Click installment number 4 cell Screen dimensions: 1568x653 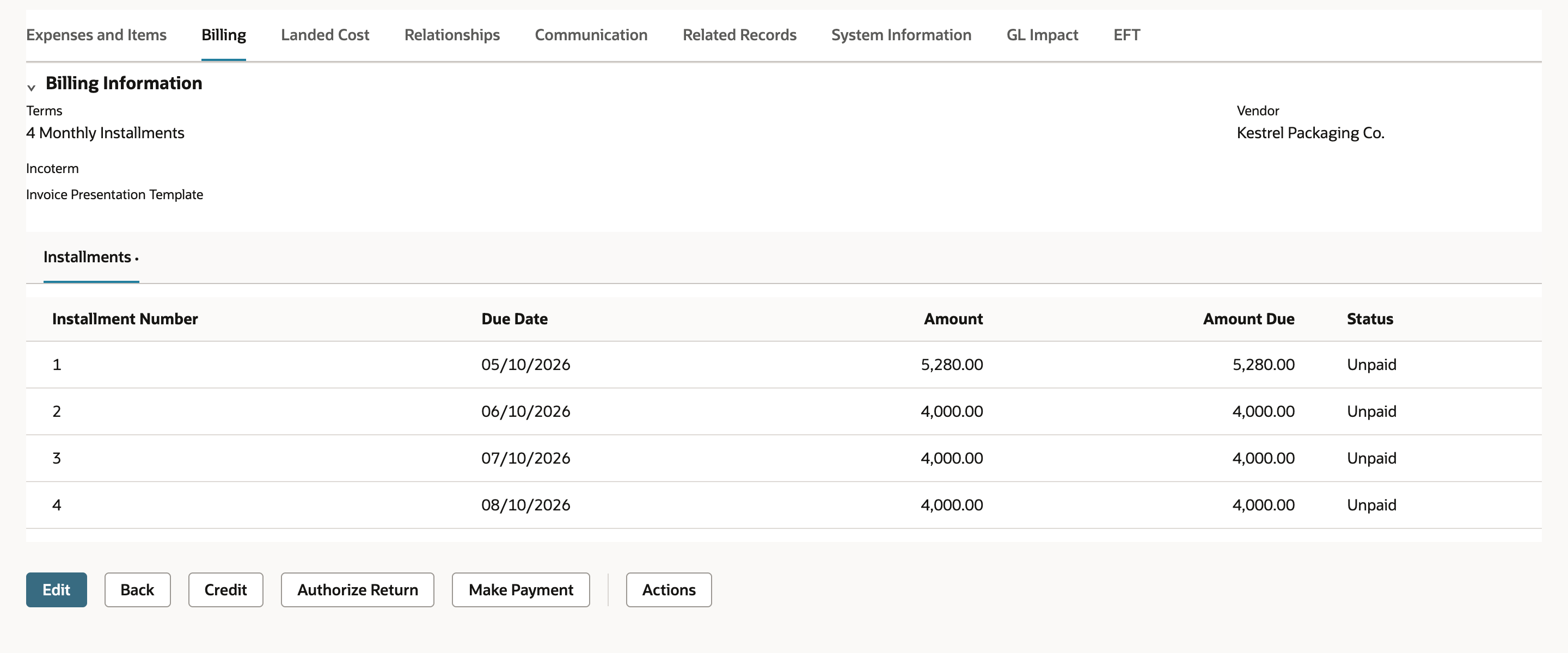[57, 504]
